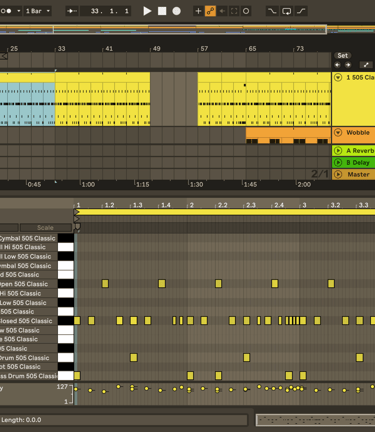Unfold the Wobble track

tap(338, 132)
